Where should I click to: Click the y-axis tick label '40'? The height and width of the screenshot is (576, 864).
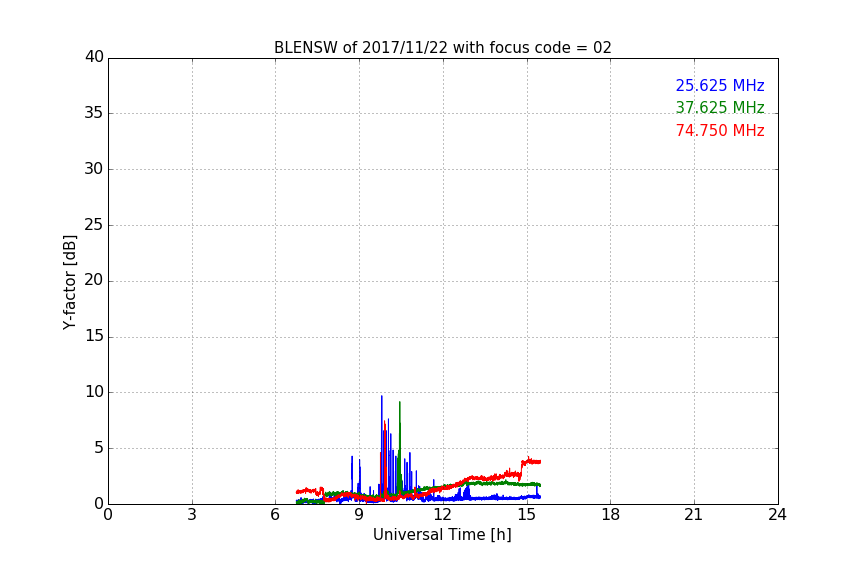click(94, 57)
